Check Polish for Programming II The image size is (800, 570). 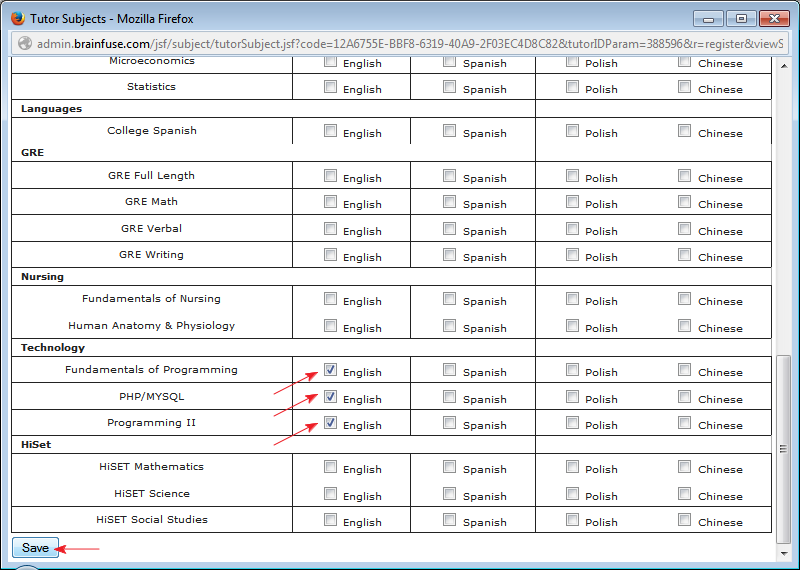[x=572, y=423]
